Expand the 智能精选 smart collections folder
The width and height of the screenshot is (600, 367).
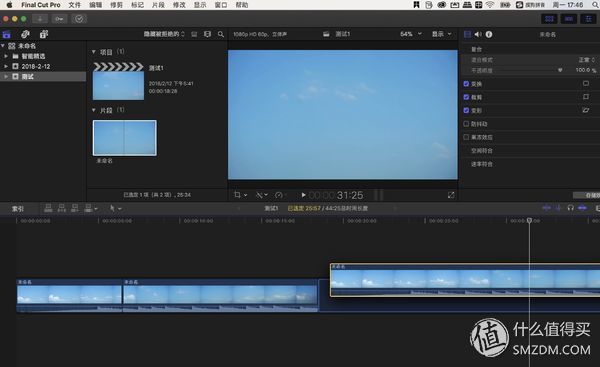(6, 56)
